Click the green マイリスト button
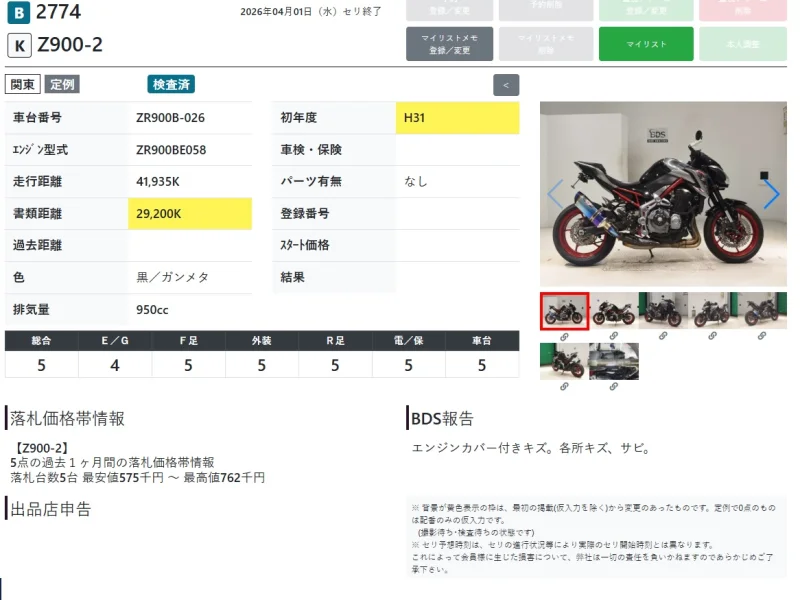 [646, 44]
